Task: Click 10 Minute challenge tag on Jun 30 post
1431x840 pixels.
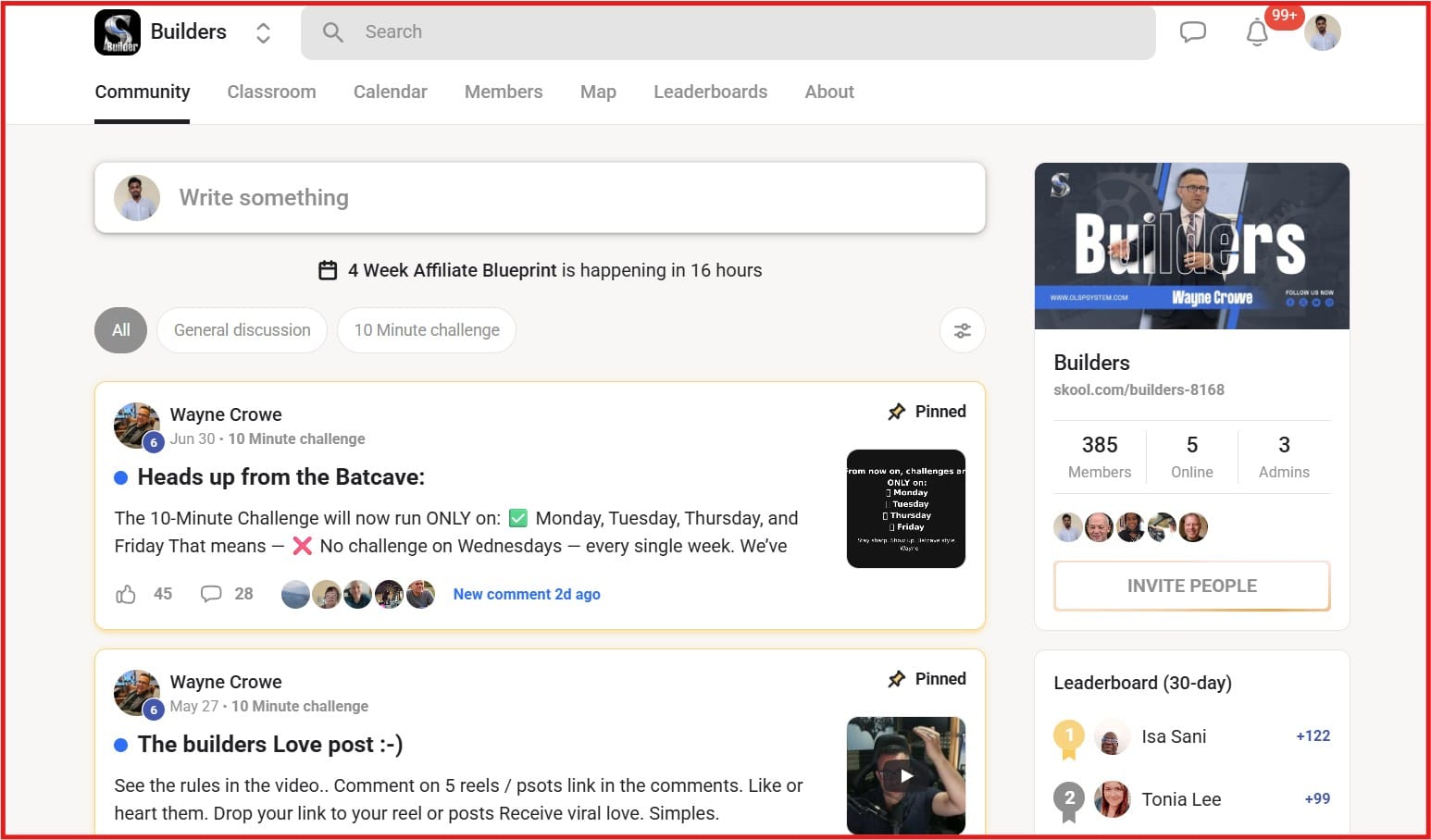Action: (297, 439)
